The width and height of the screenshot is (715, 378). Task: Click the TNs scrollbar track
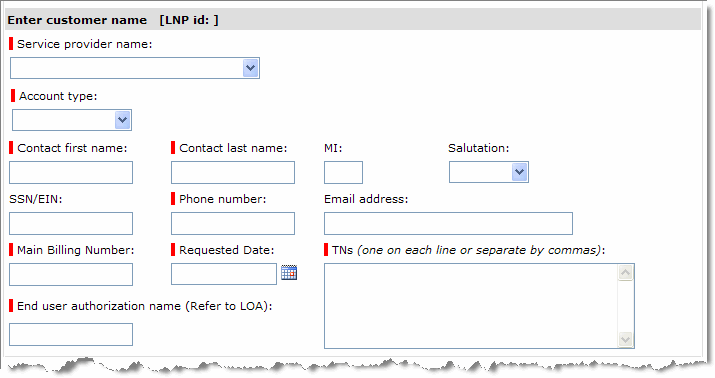[x=626, y=306]
